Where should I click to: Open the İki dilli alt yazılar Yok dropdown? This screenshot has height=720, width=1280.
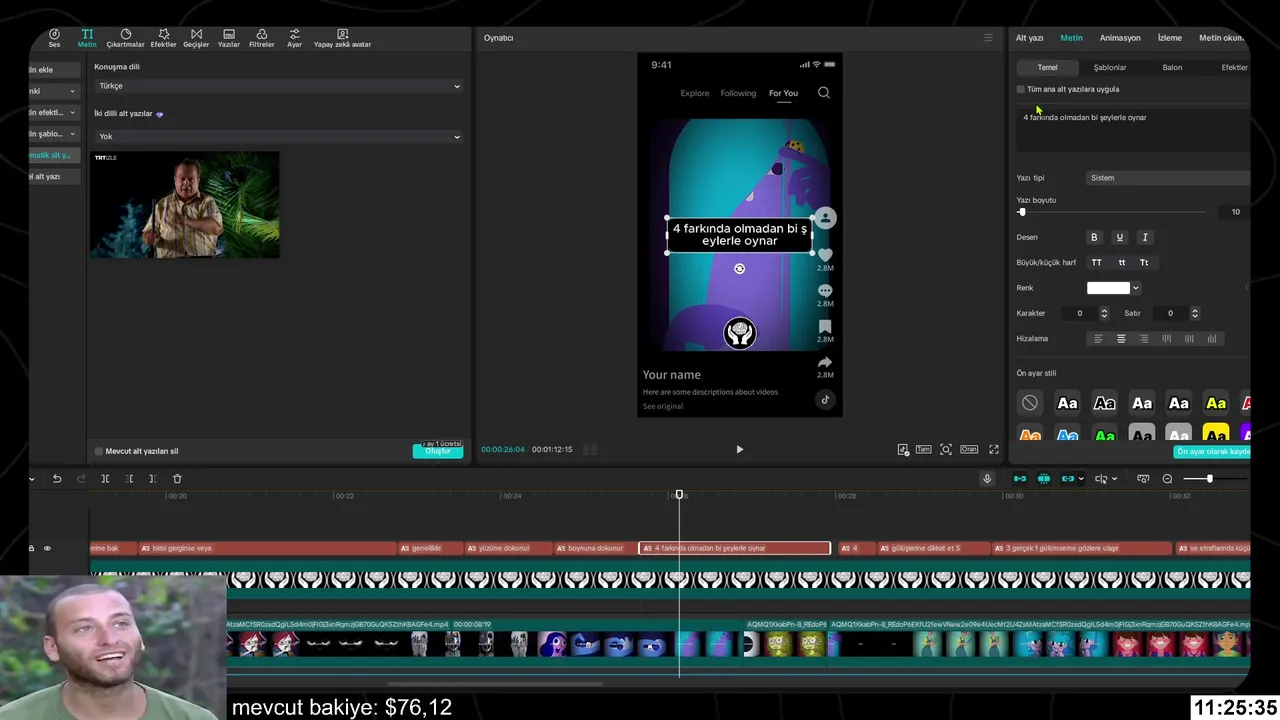tap(278, 136)
